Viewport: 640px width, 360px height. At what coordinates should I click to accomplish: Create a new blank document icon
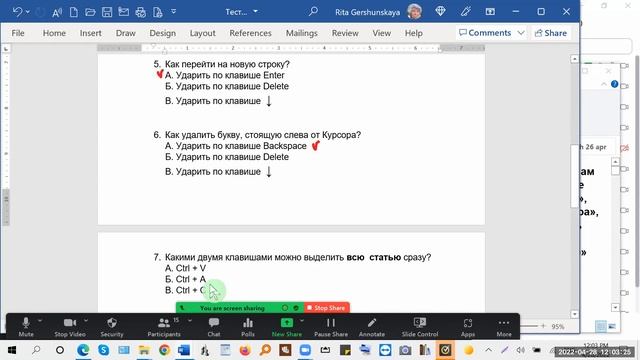click(x=73, y=12)
